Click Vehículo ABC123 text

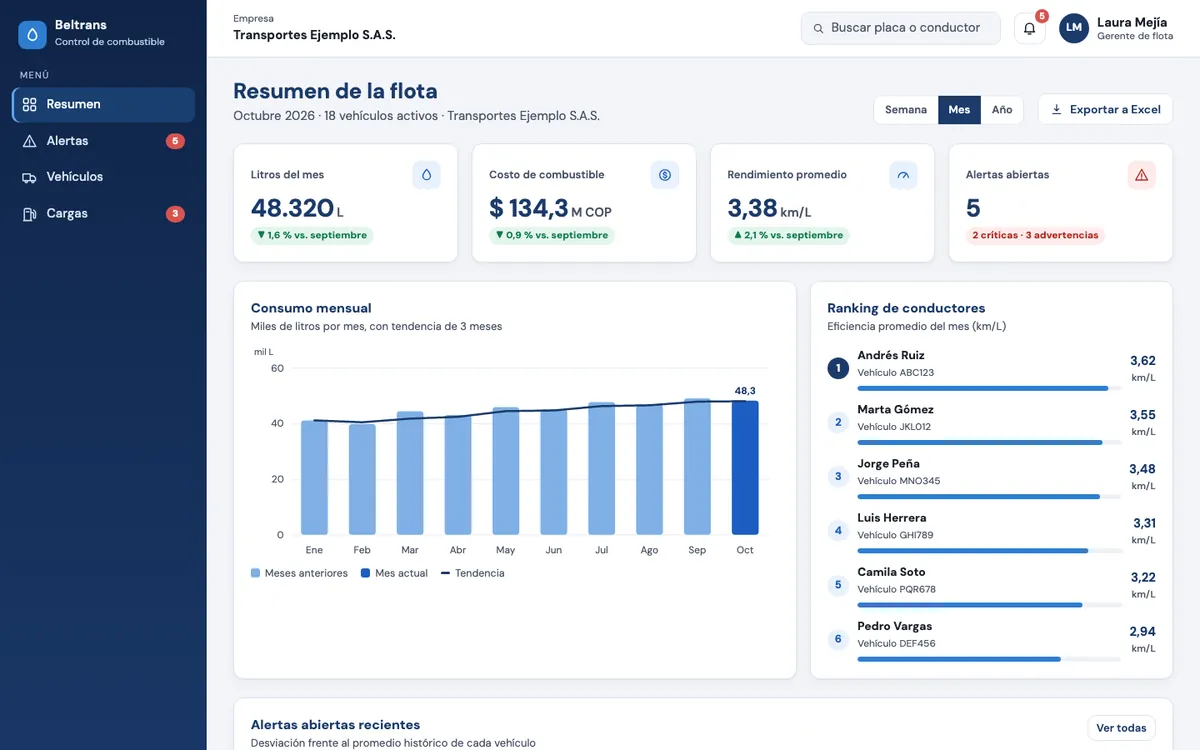click(x=895, y=373)
